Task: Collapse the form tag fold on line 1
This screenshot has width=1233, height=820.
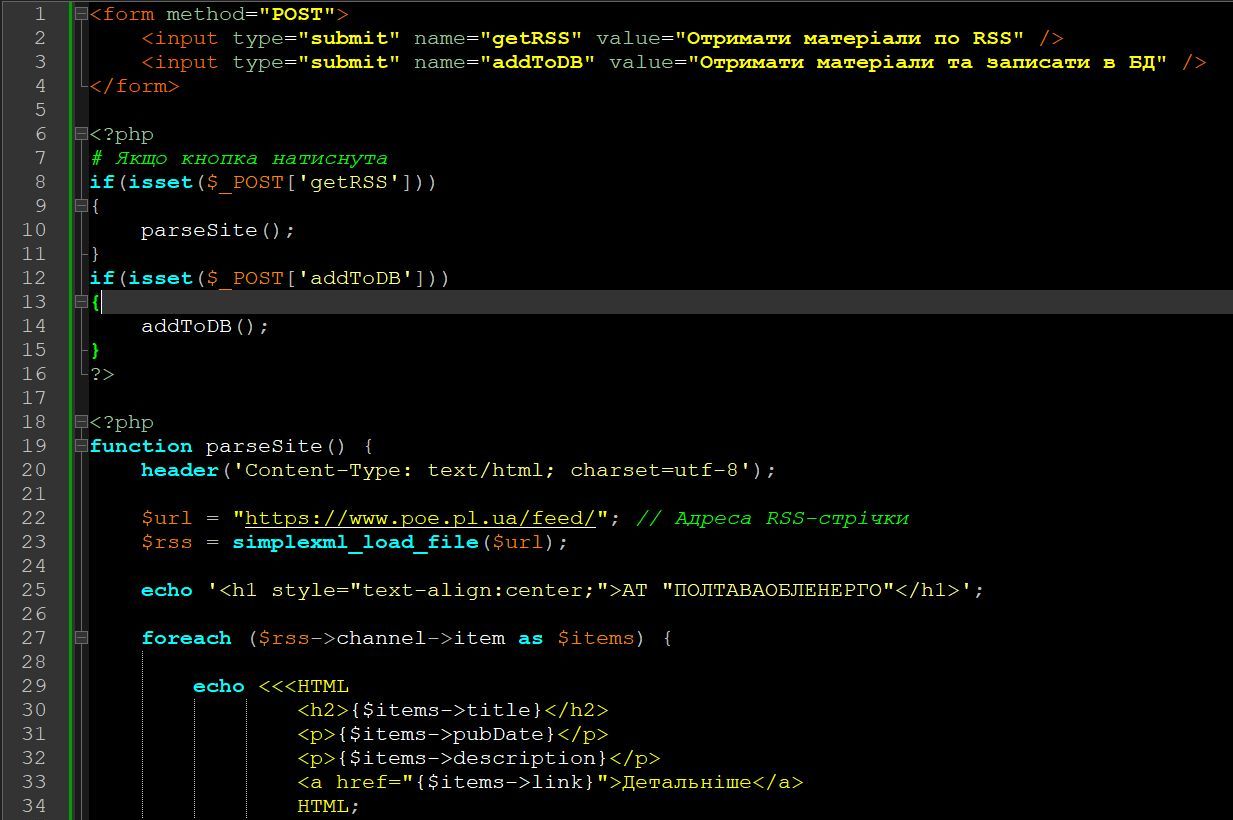Action: pyautogui.click(x=81, y=14)
